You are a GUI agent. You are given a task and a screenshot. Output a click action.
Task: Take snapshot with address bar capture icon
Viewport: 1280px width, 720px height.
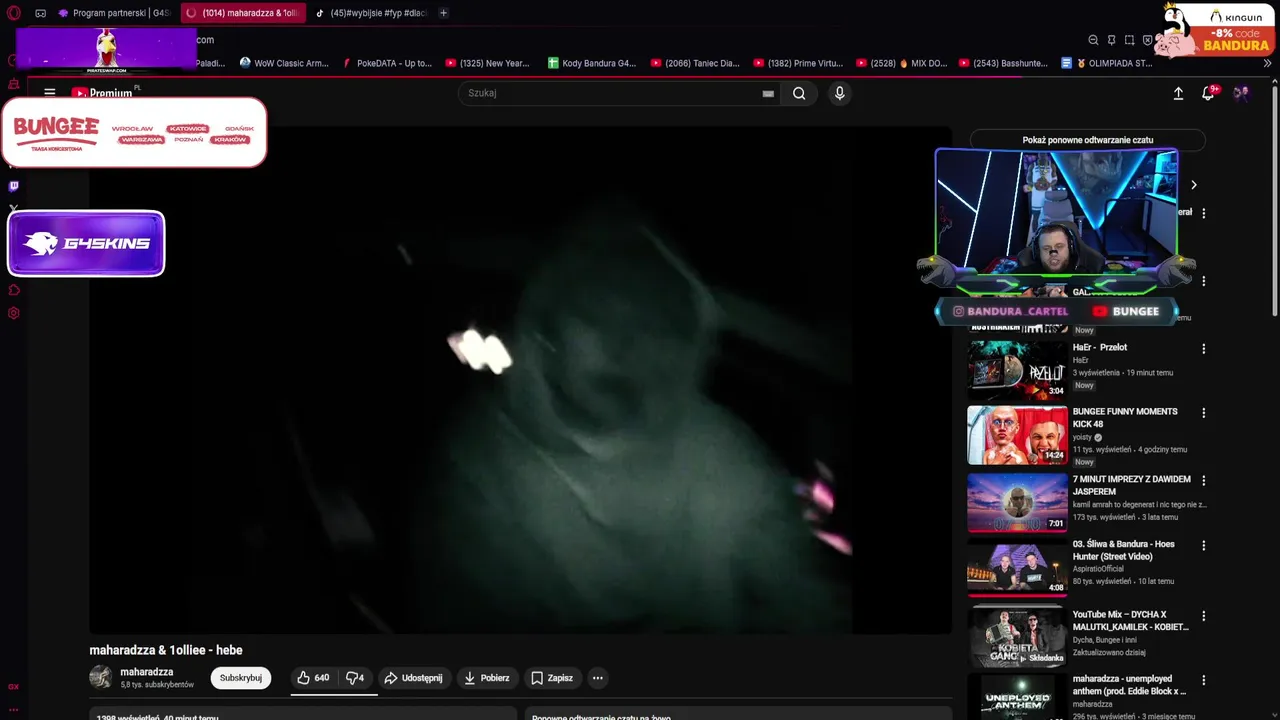(1129, 40)
